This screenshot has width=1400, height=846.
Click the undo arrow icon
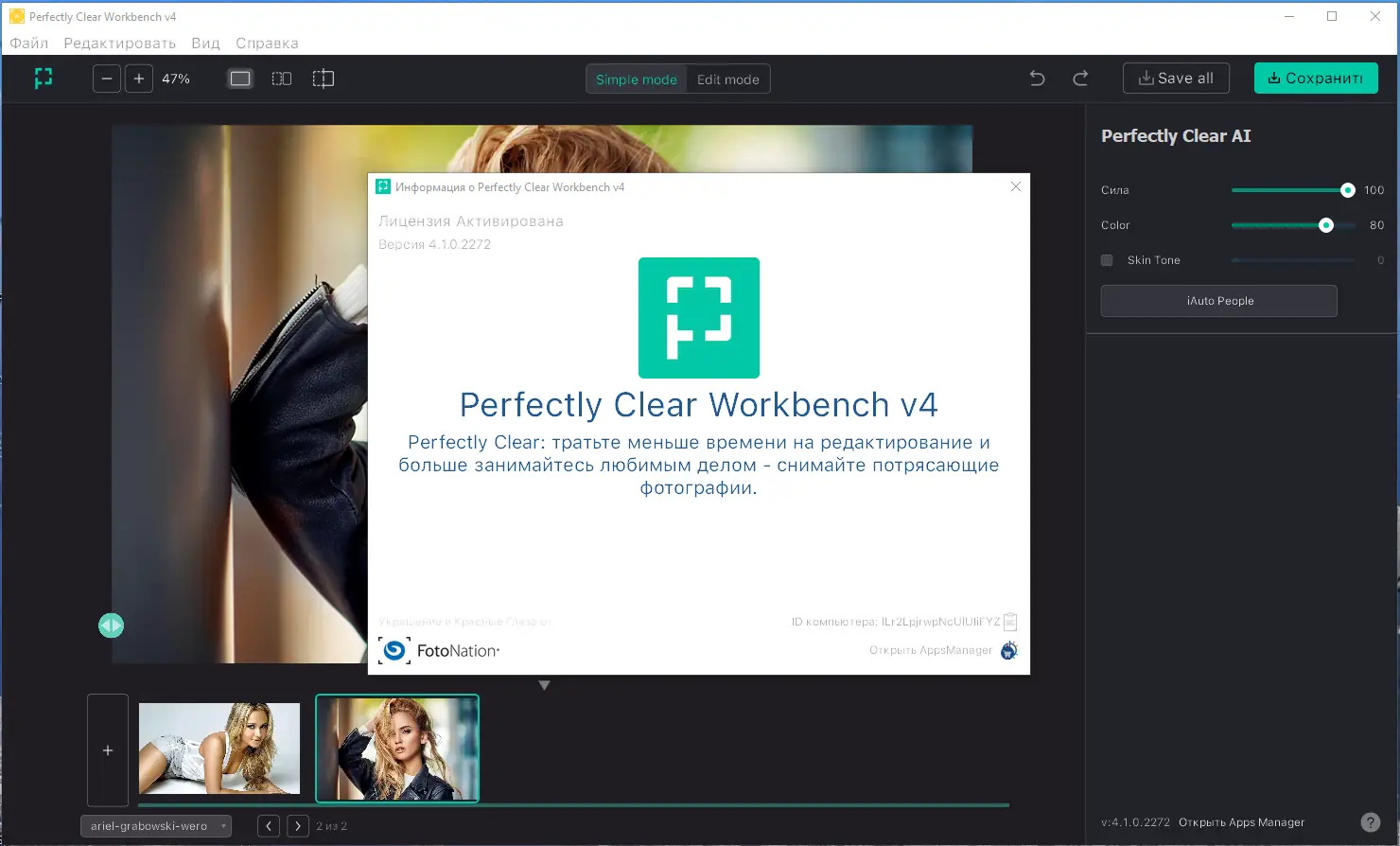(x=1036, y=79)
